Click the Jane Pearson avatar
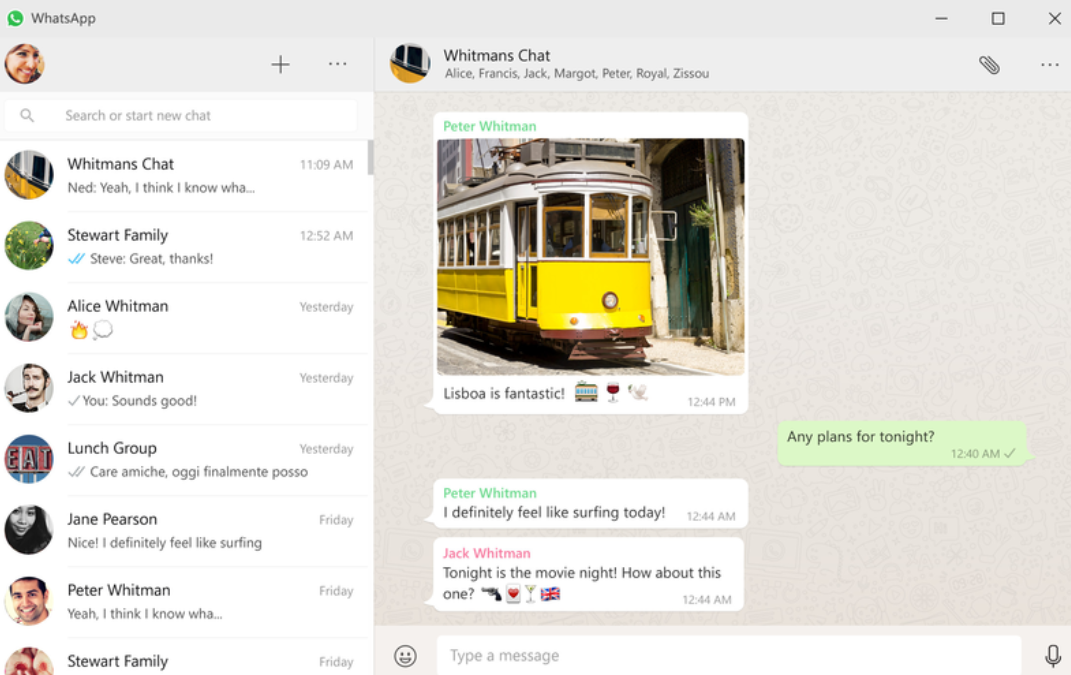The width and height of the screenshot is (1071, 675). pos(29,530)
